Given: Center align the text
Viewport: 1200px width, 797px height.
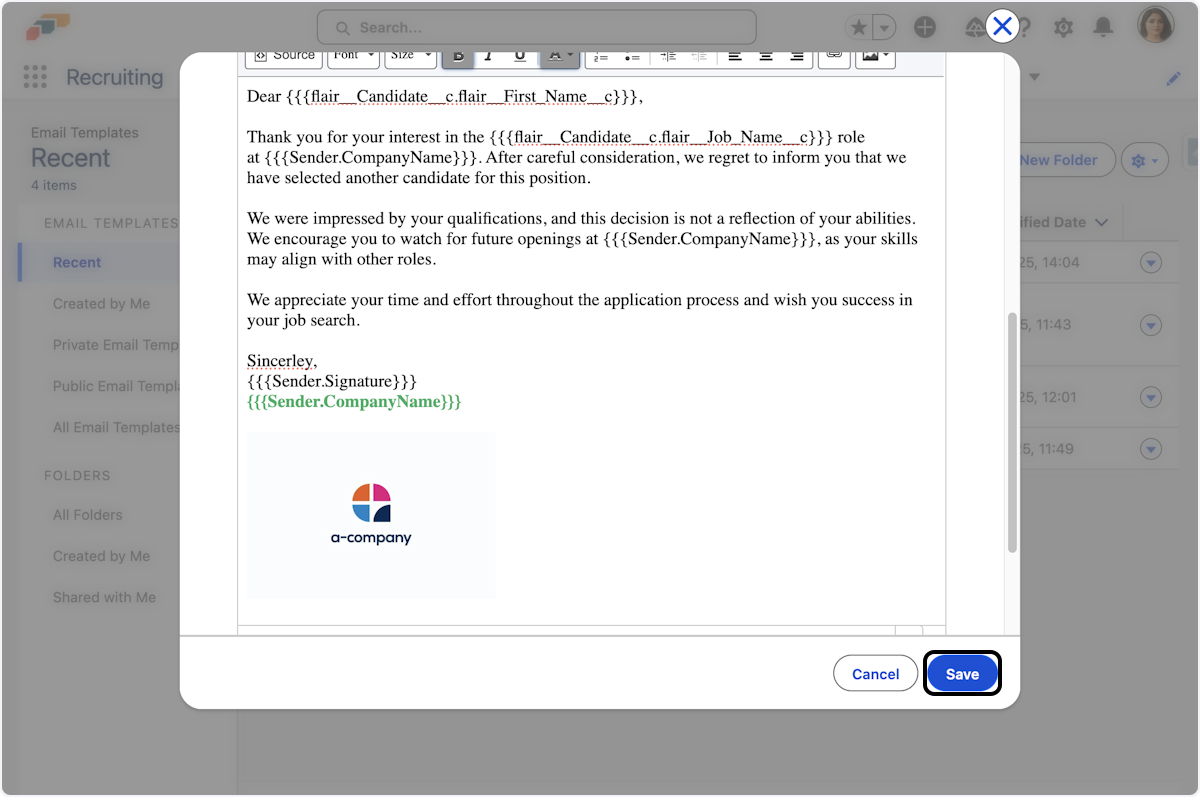Looking at the screenshot, I should tap(766, 57).
